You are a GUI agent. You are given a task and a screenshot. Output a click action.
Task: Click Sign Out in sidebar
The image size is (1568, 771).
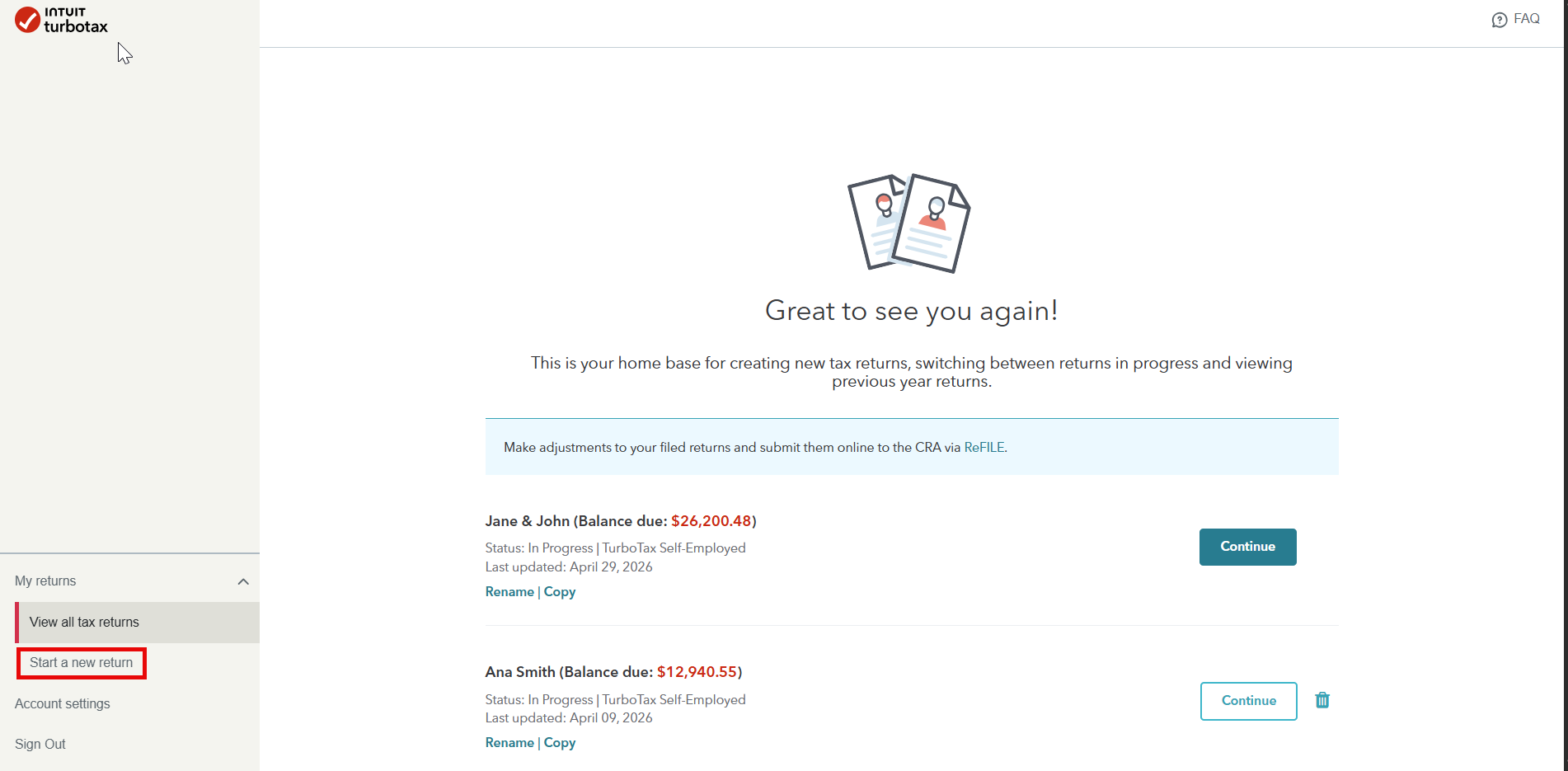tap(40, 744)
